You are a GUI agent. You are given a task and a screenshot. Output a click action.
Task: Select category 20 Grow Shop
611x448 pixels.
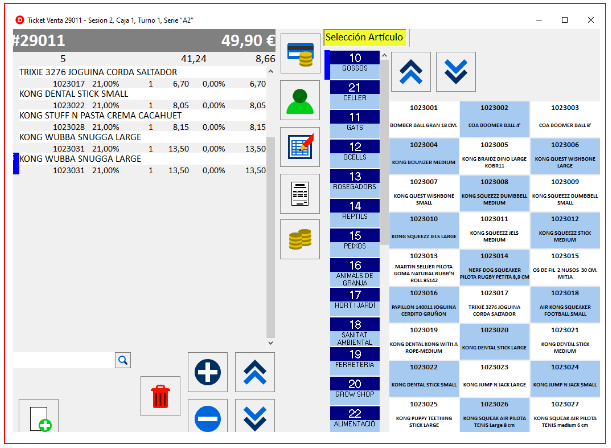[x=355, y=390]
